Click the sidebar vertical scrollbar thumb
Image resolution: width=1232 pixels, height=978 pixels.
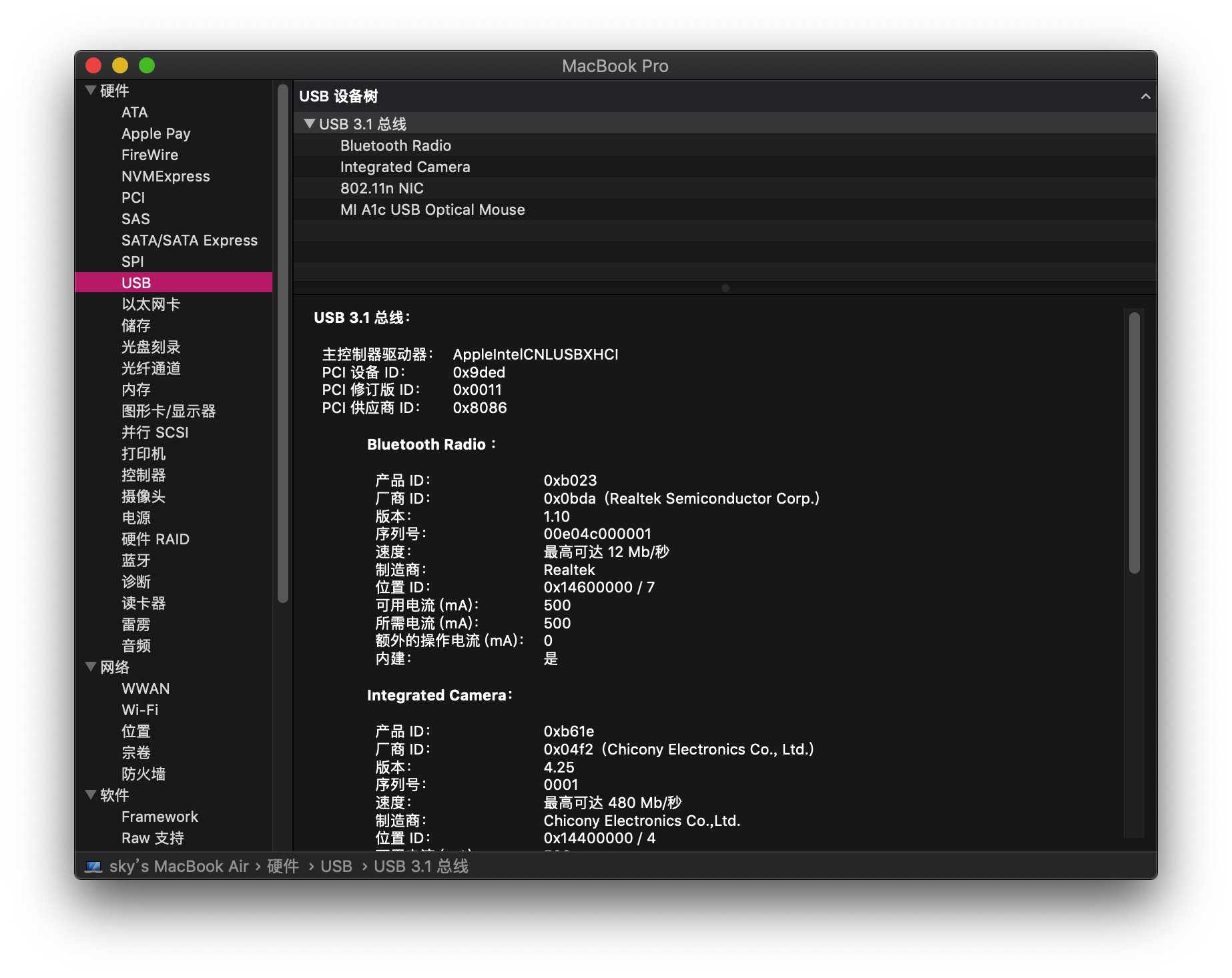coord(283,343)
